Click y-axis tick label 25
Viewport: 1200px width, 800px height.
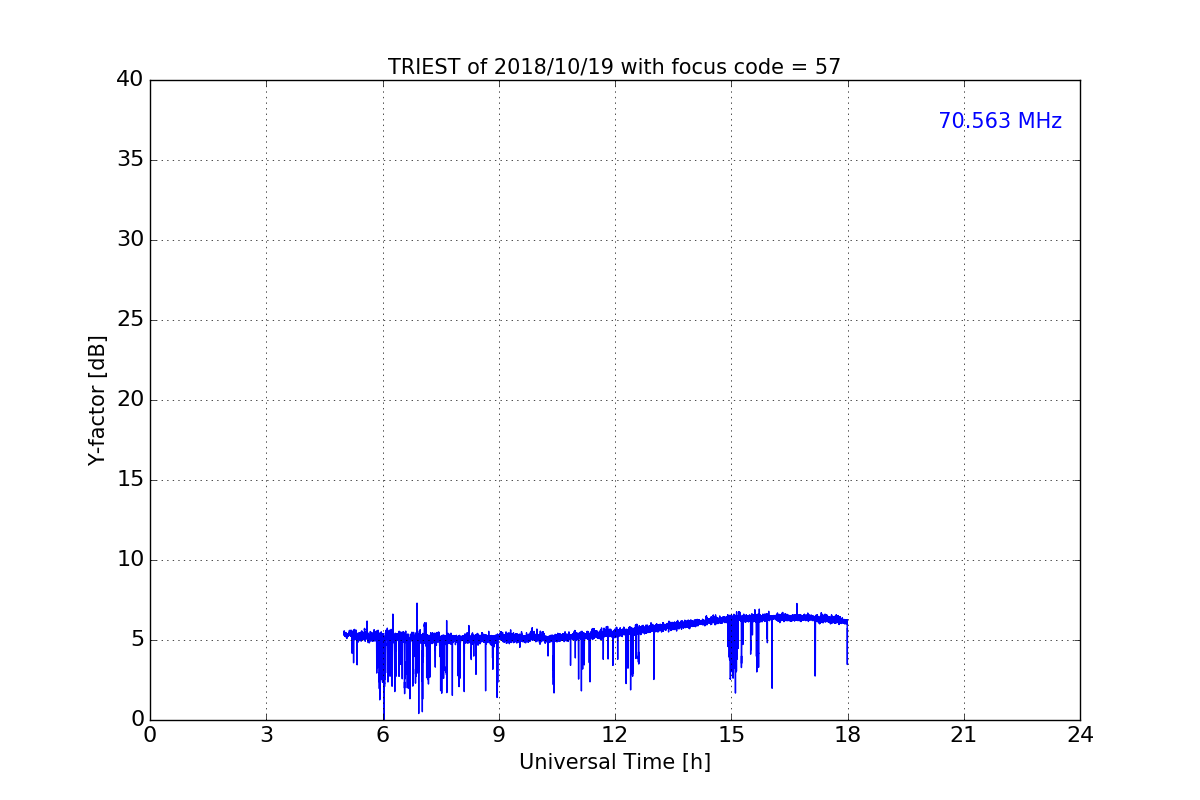point(130,320)
